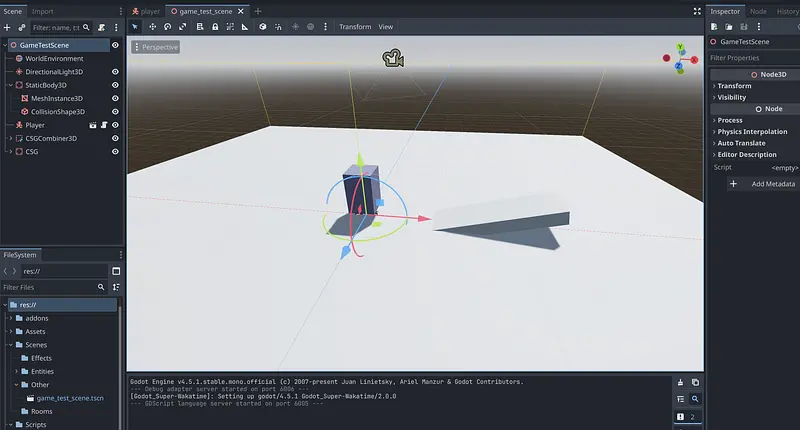The width and height of the screenshot is (800, 430).
Task: Toggle visibility of the CSG node
Action: (115, 152)
